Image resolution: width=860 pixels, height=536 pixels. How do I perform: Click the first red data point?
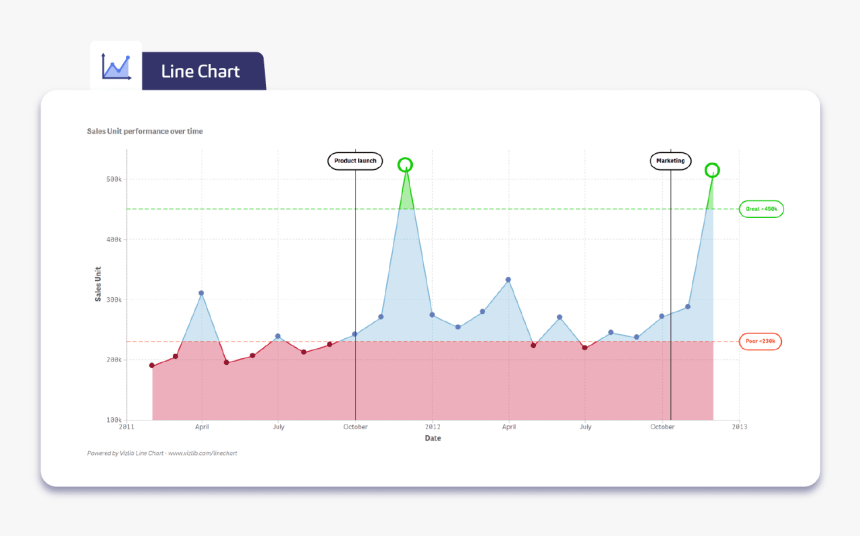pos(152,365)
